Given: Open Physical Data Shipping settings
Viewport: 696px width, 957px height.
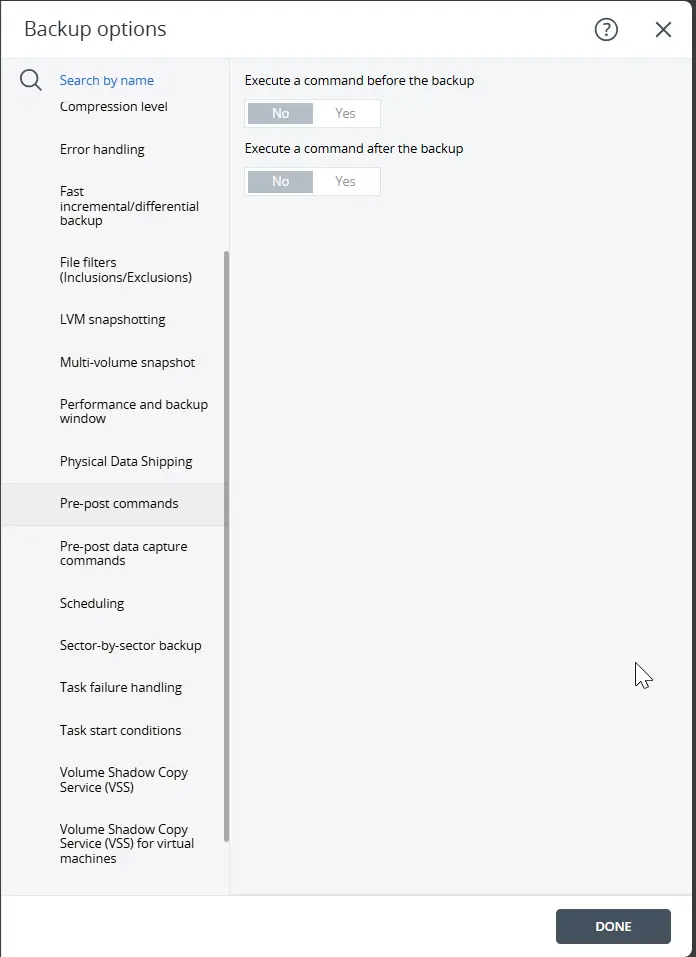Looking at the screenshot, I should 126,461.
